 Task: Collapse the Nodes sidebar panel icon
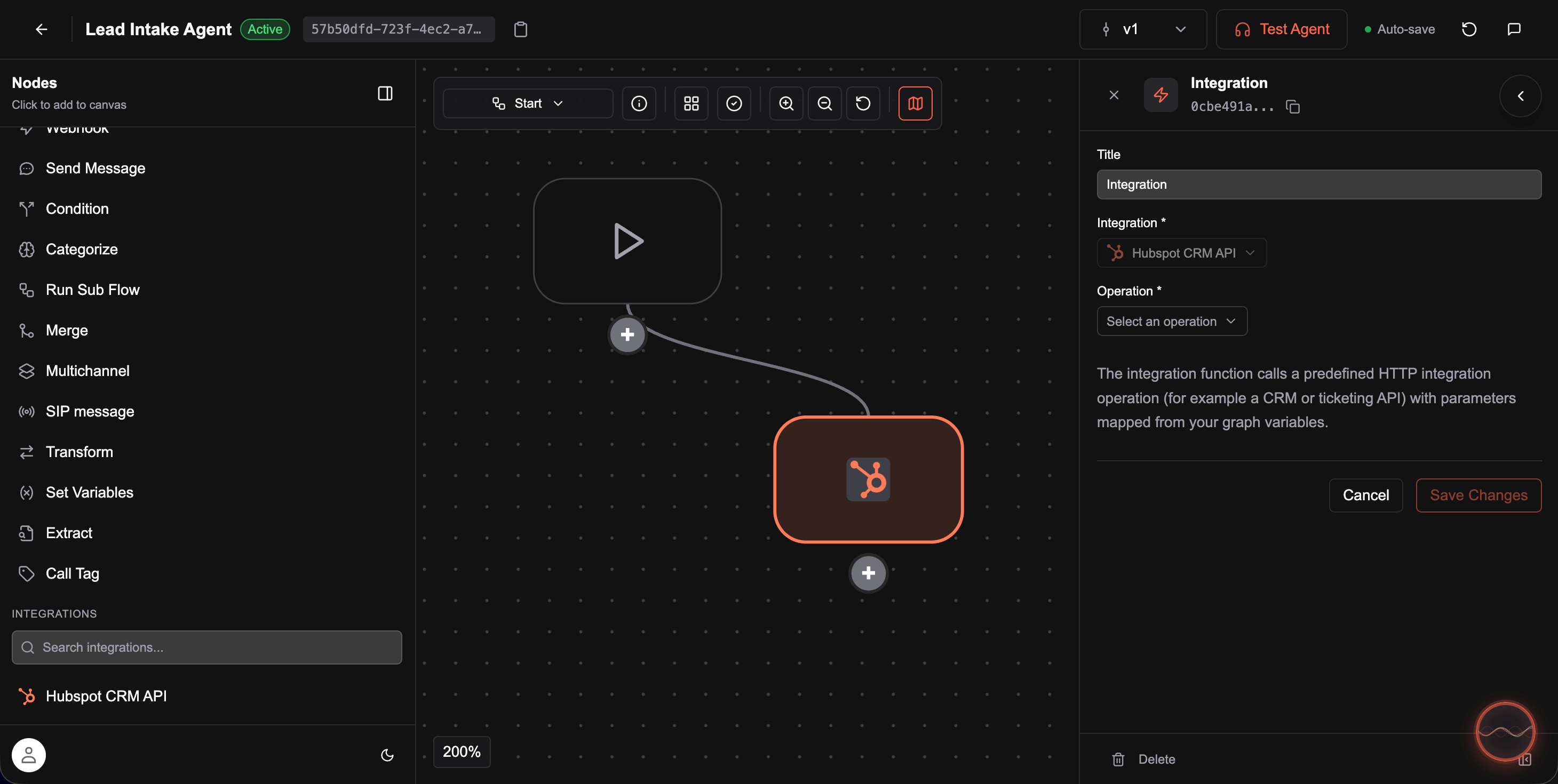385,93
